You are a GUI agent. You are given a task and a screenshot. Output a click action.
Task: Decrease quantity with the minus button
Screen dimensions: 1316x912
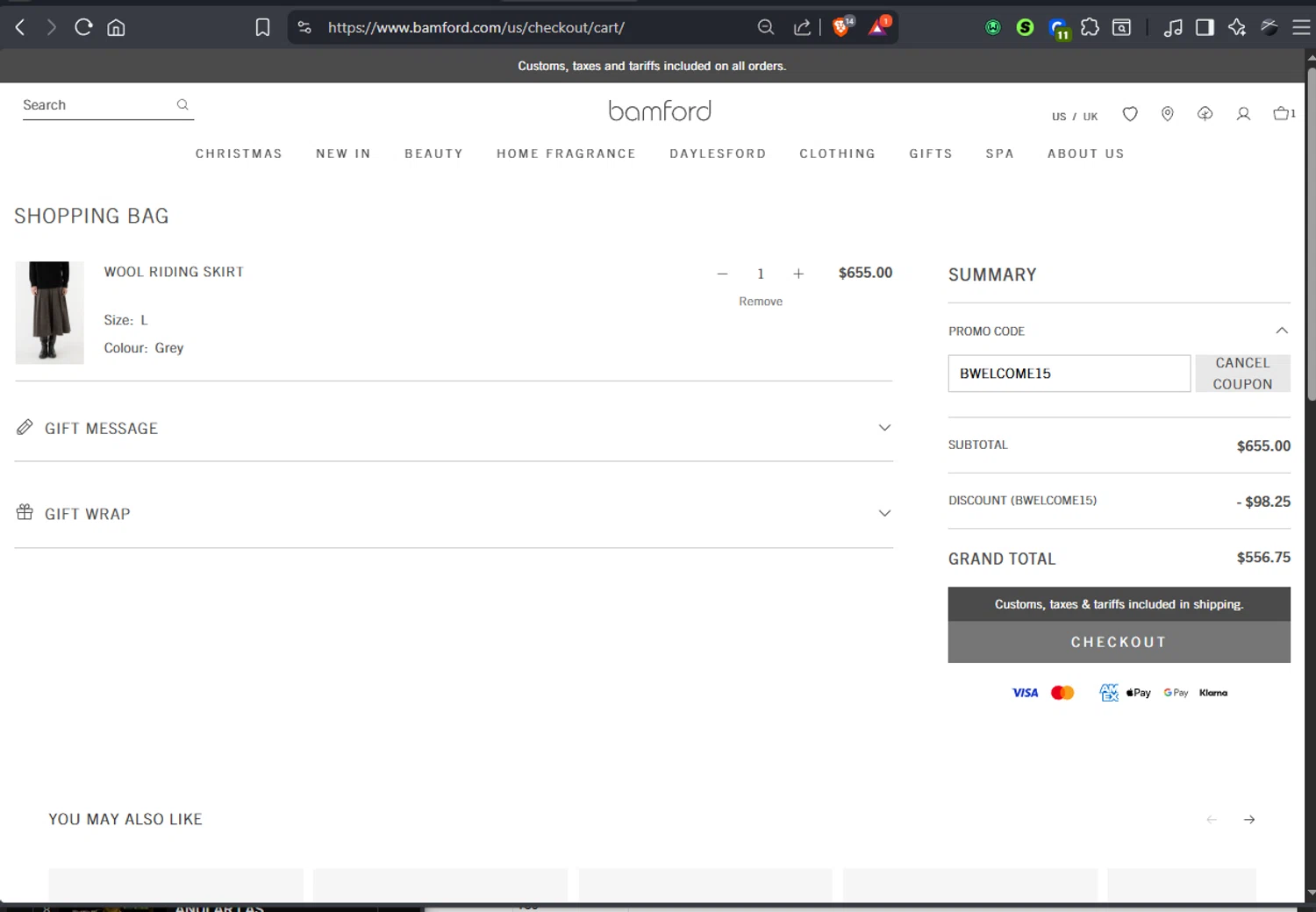click(722, 274)
